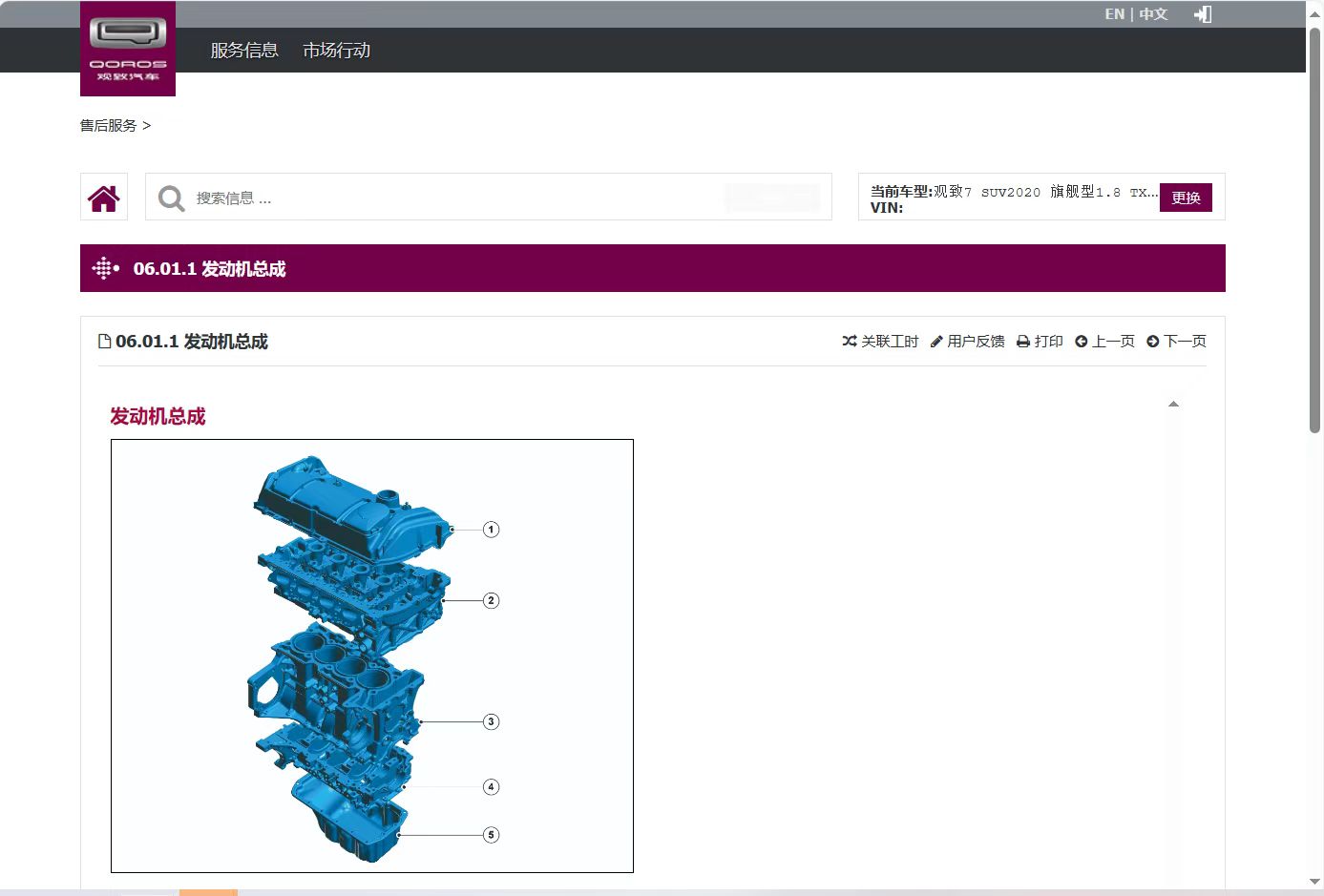Click the 售后服务 breadcrumb link

[108, 126]
